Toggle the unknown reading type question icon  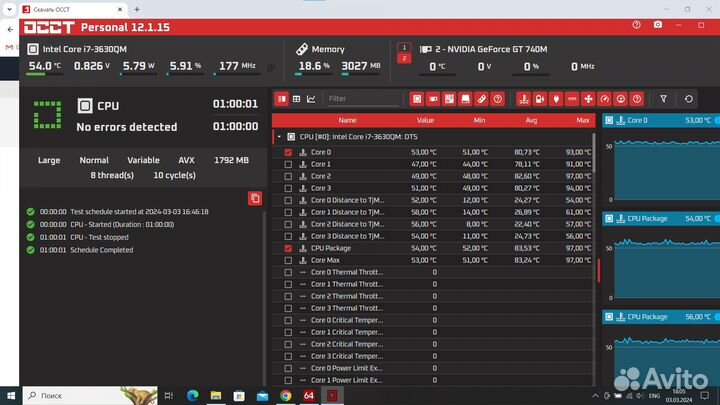(x=636, y=99)
